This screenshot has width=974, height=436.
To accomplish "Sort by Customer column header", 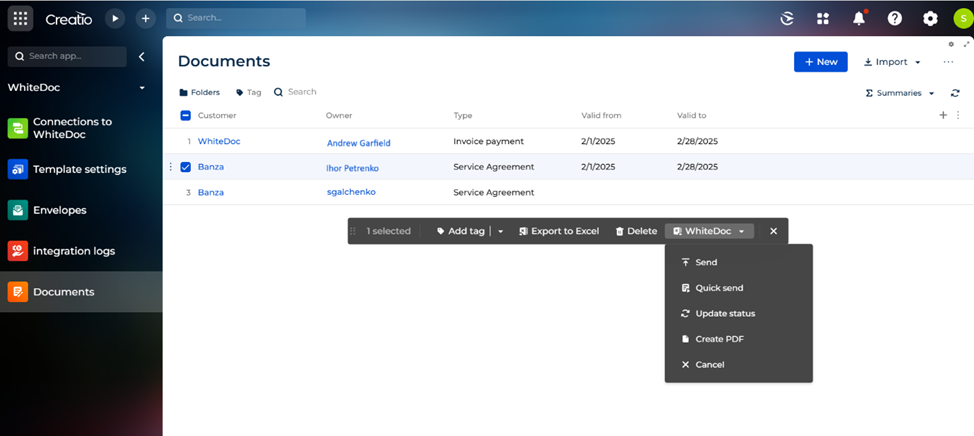I will pos(217,116).
